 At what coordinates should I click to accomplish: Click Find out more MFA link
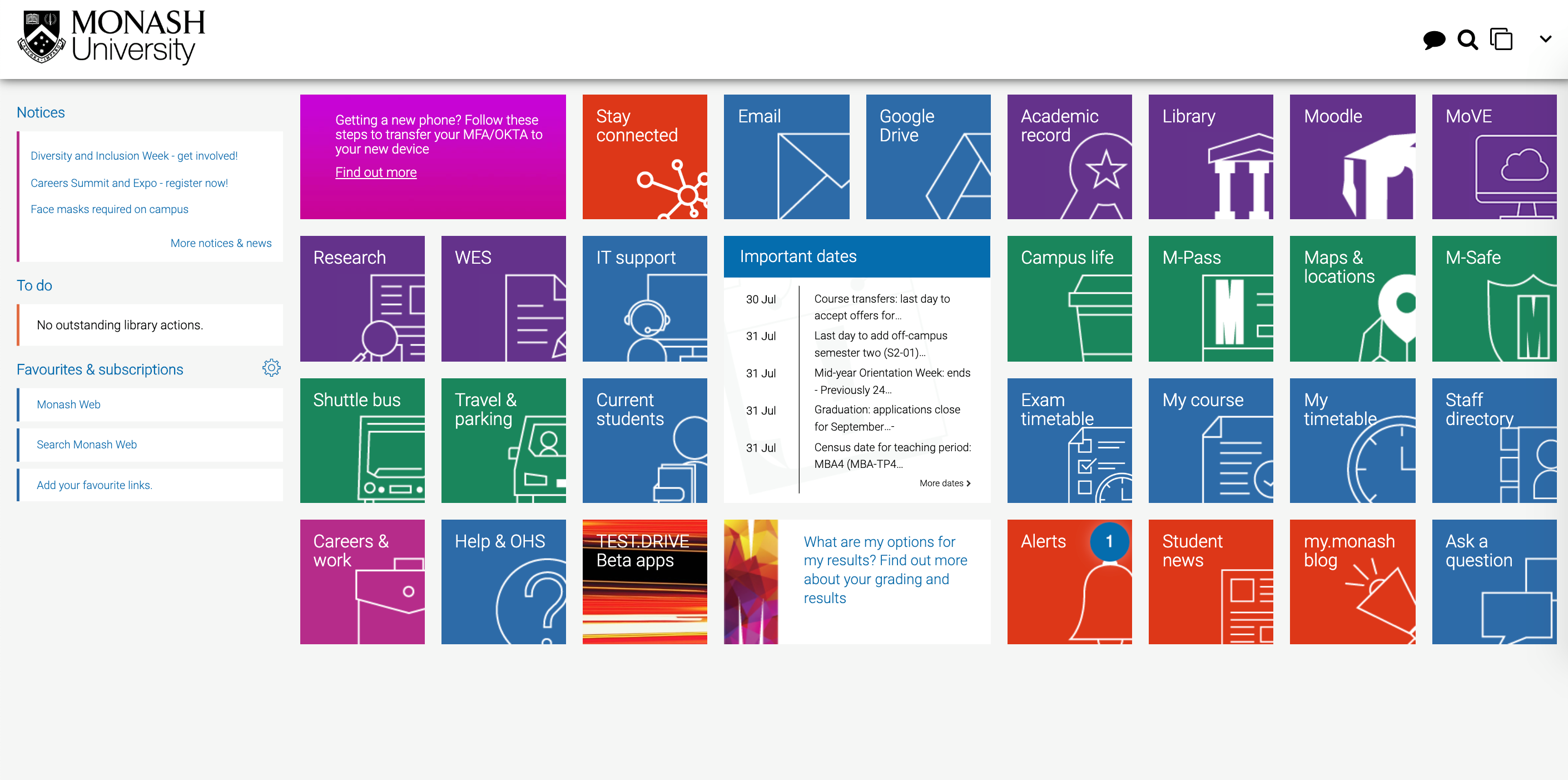pyautogui.click(x=375, y=172)
